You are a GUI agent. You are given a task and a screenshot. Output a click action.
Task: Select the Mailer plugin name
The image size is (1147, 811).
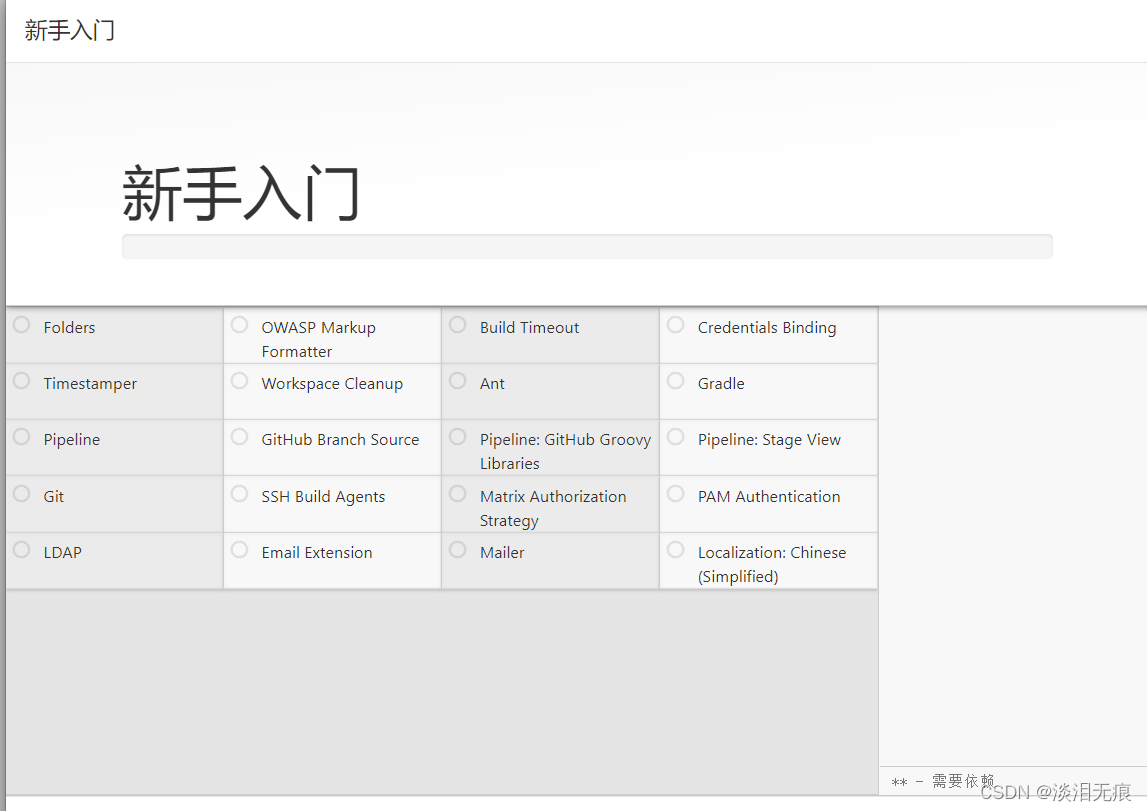[x=502, y=552]
